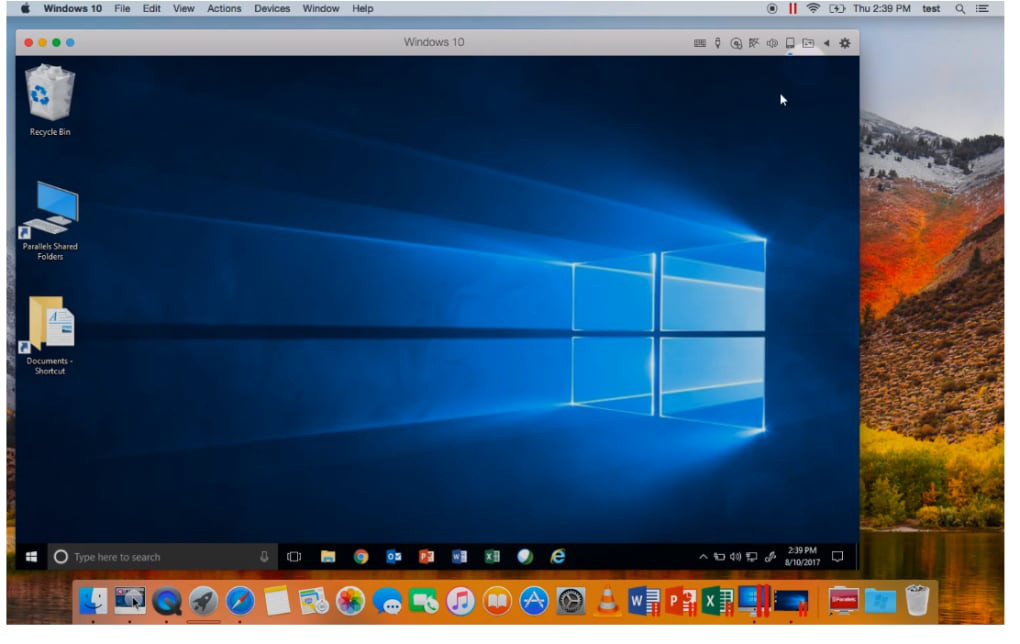Open FaceTime from the Dock

(x=423, y=600)
